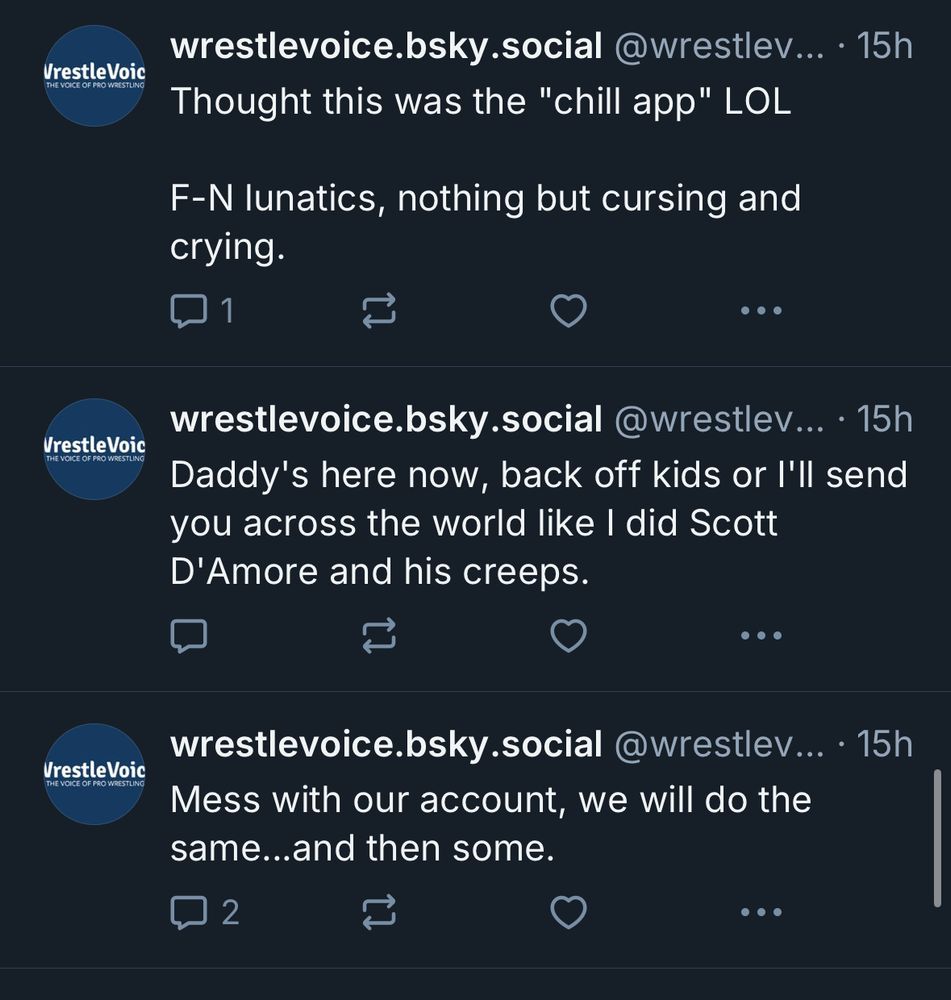Open options menu on the first post
951x1000 pixels.
click(x=761, y=311)
